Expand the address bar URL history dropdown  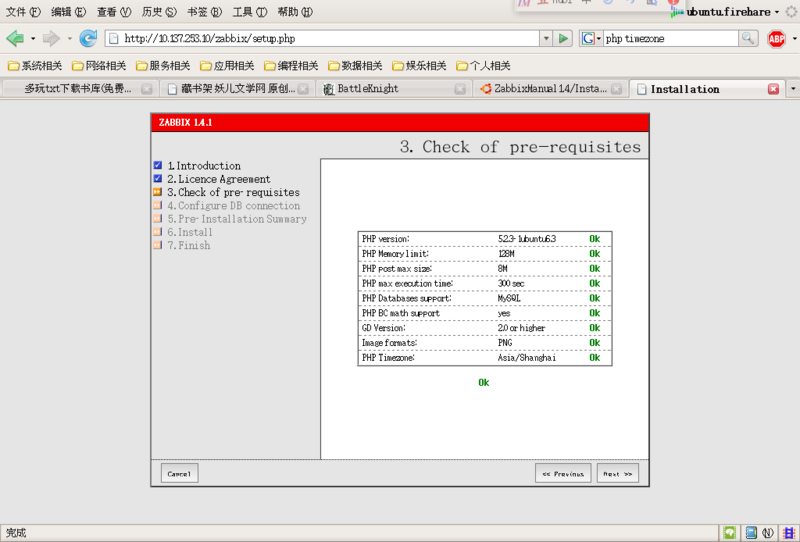point(546,38)
